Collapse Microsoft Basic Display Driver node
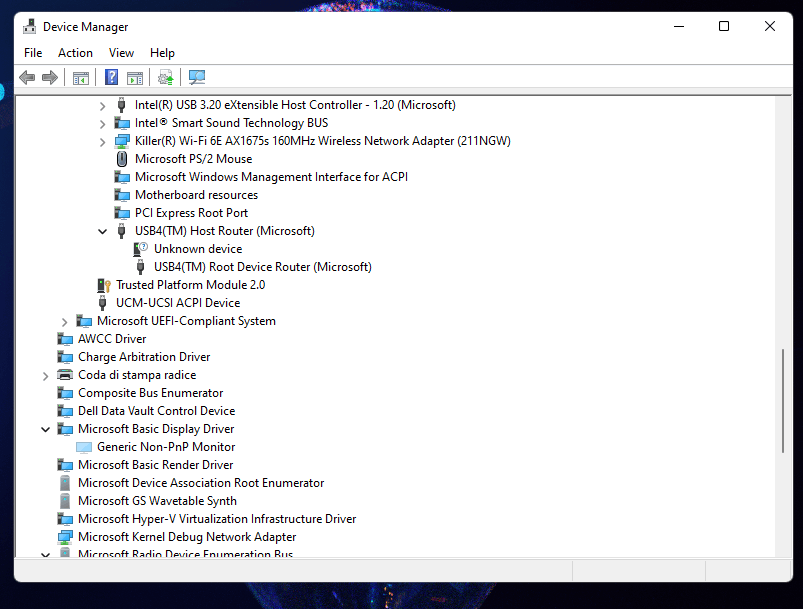Image resolution: width=807 pixels, height=613 pixels. (45, 429)
